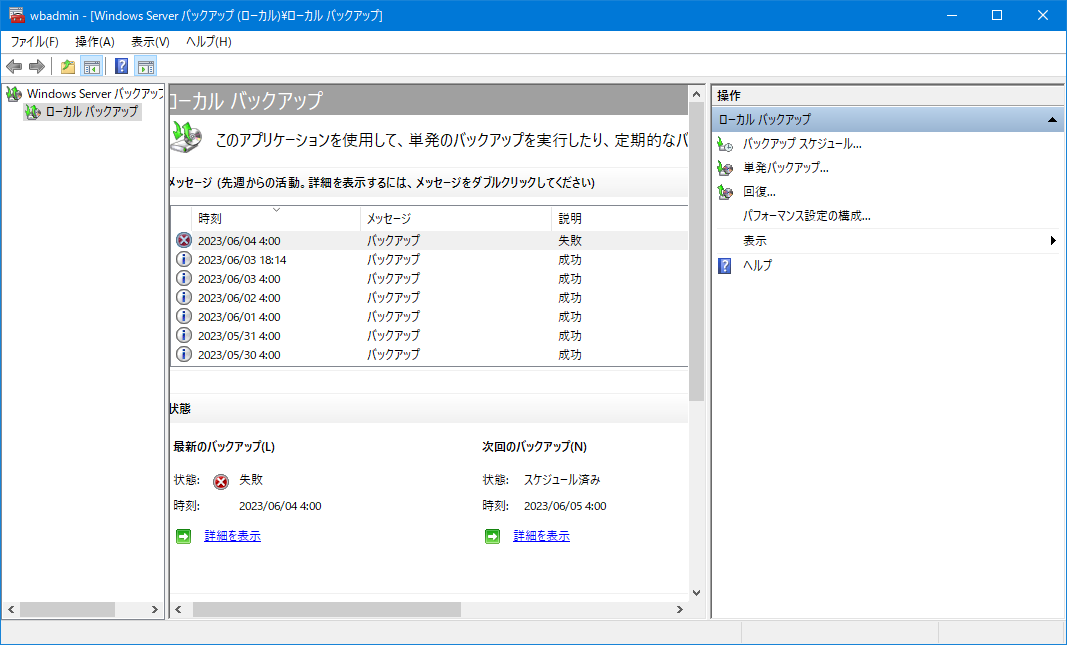This screenshot has width=1067, height=645.
Task: Go back using the toolbar back arrow
Action: [14, 66]
